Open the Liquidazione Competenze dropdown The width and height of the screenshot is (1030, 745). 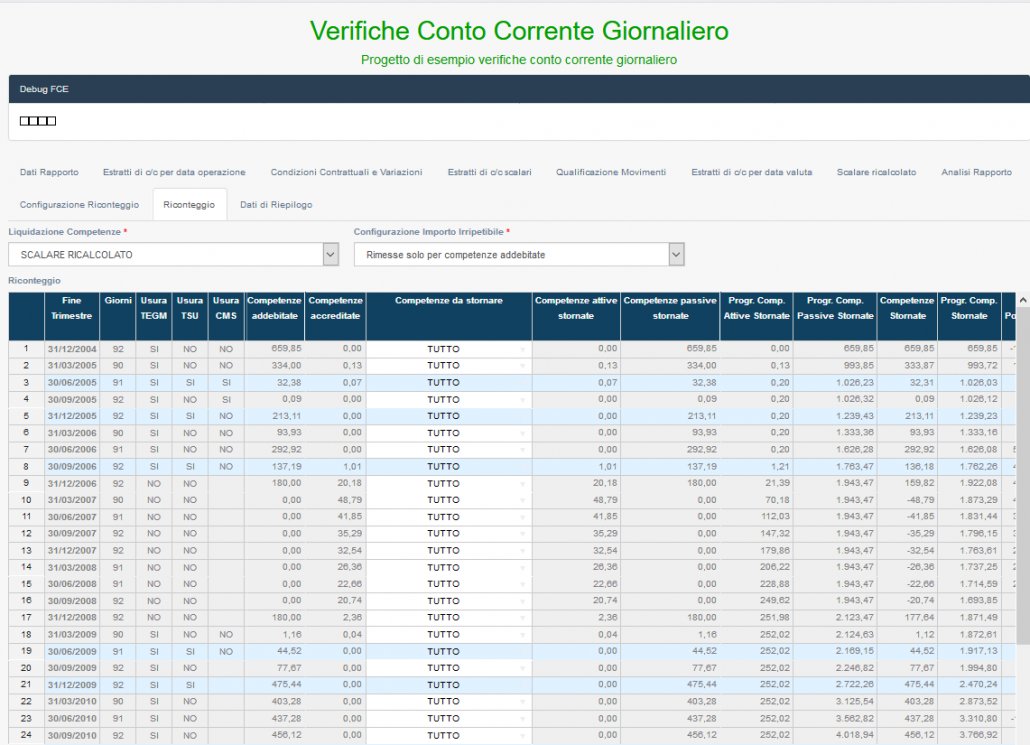(x=174, y=255)
